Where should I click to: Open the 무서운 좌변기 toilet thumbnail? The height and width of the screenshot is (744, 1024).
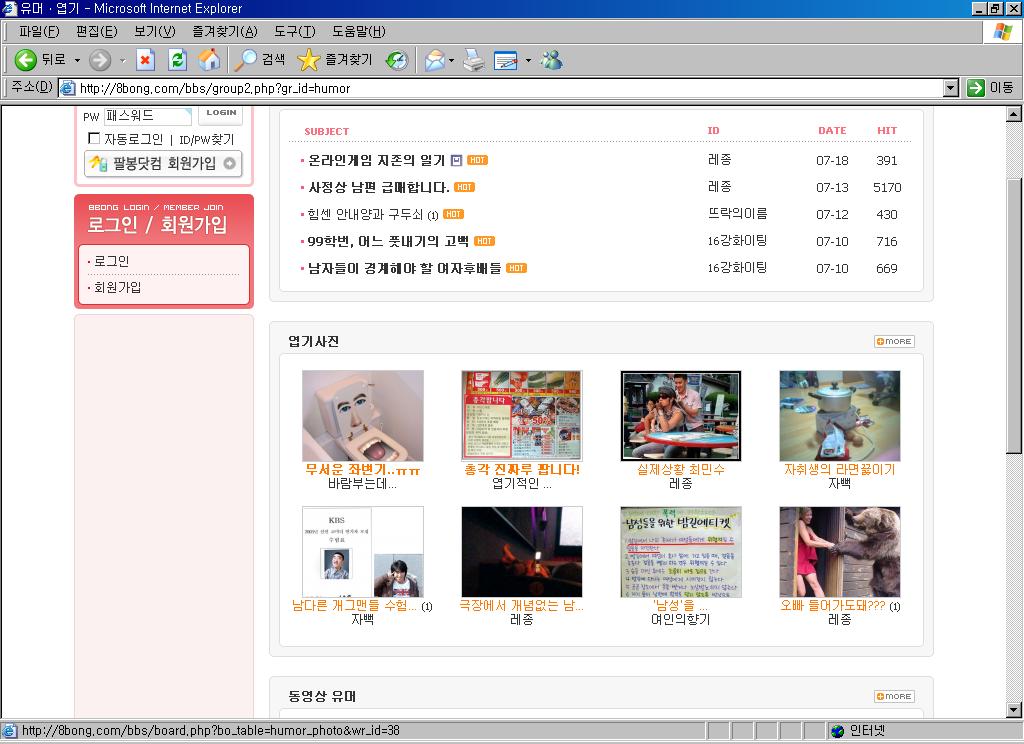click(x=362, y=415)
